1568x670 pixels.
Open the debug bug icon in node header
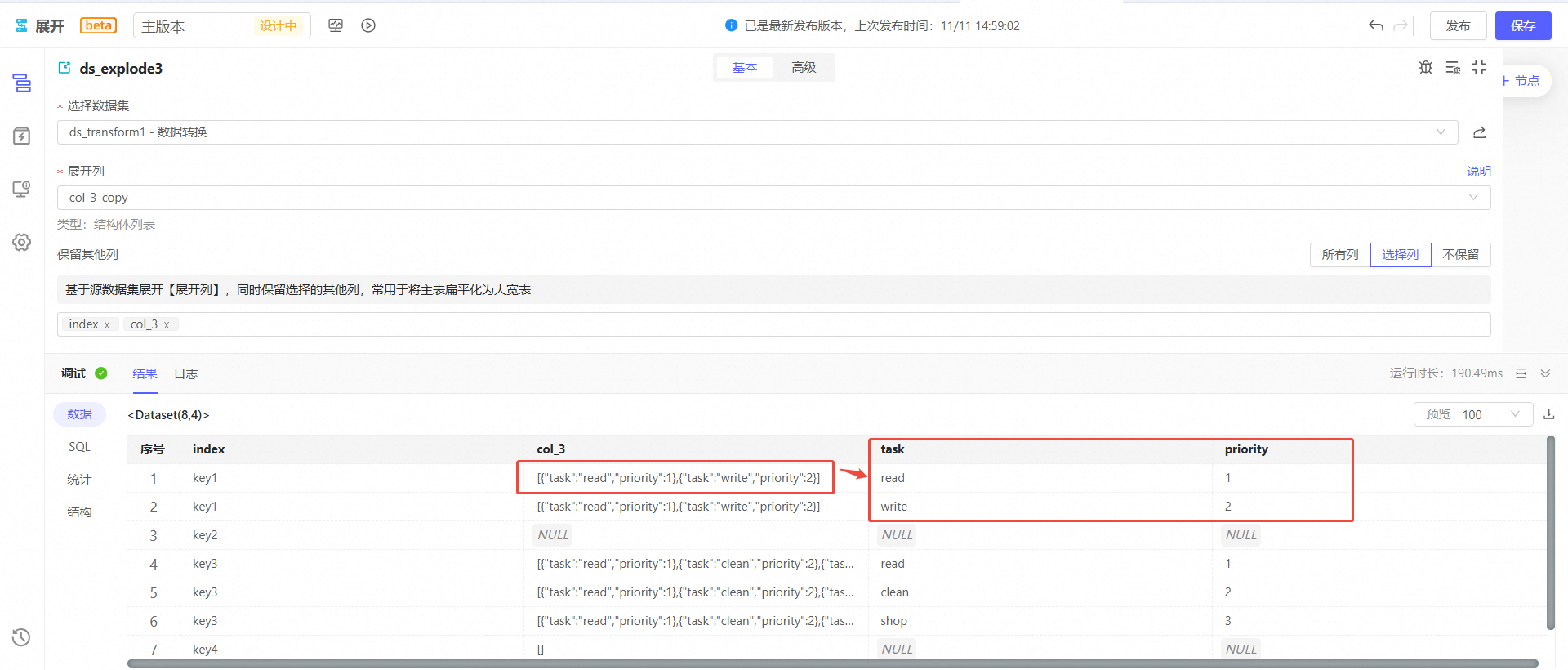tap(1426, 68)
